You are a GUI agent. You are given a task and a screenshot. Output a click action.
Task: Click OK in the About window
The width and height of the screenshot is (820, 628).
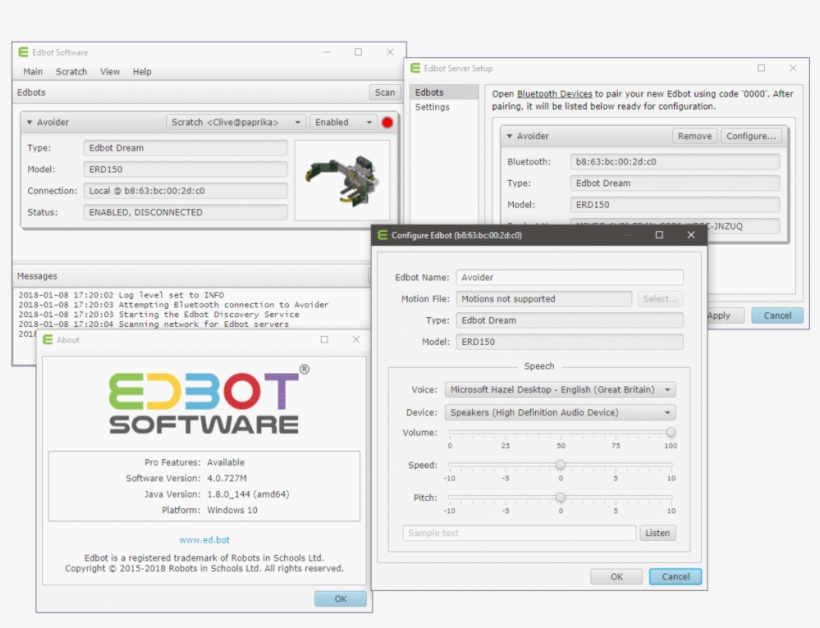pyautogui.click(x=340, y=599)
